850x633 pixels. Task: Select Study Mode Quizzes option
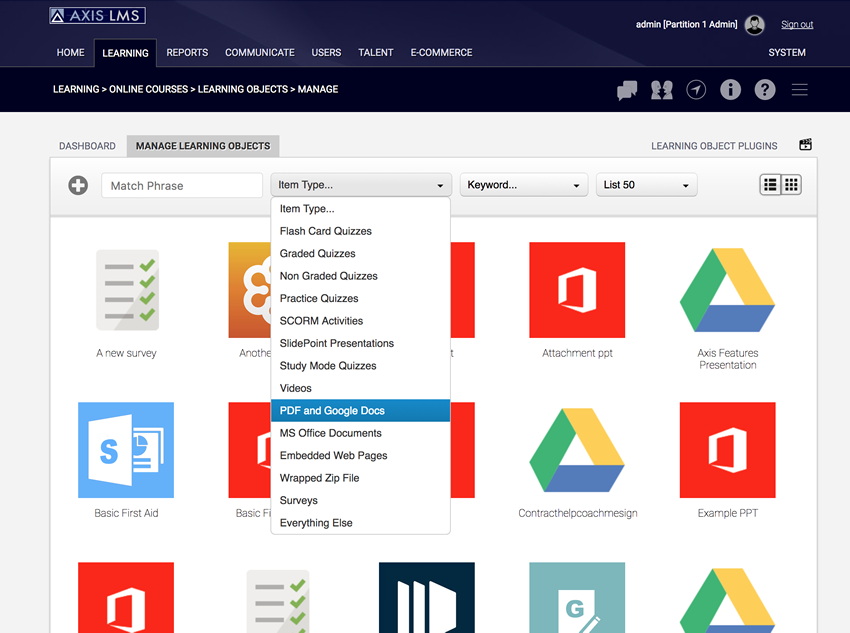[360, 366]
